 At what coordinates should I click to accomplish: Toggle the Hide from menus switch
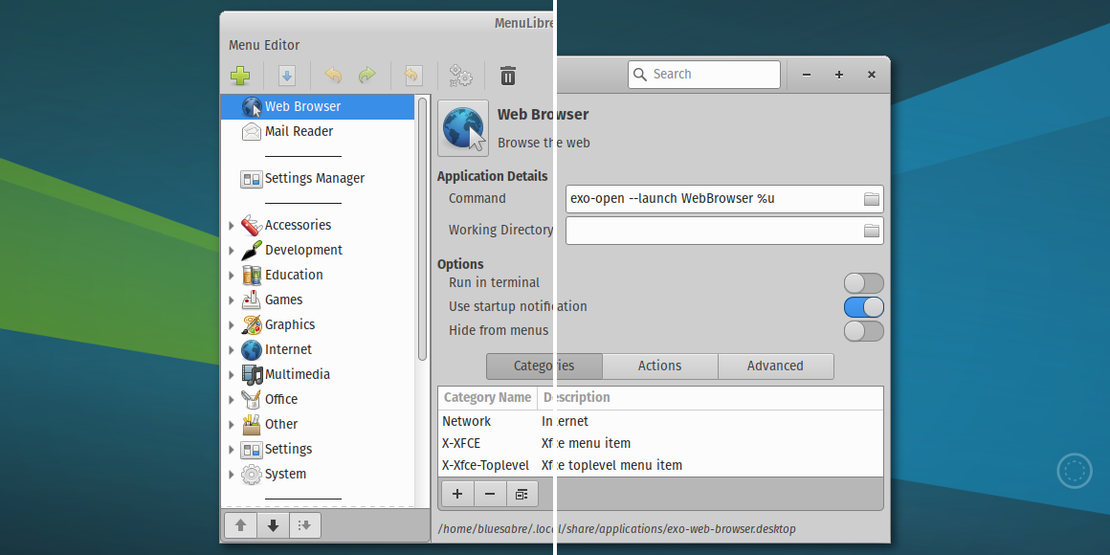(864, 331)
